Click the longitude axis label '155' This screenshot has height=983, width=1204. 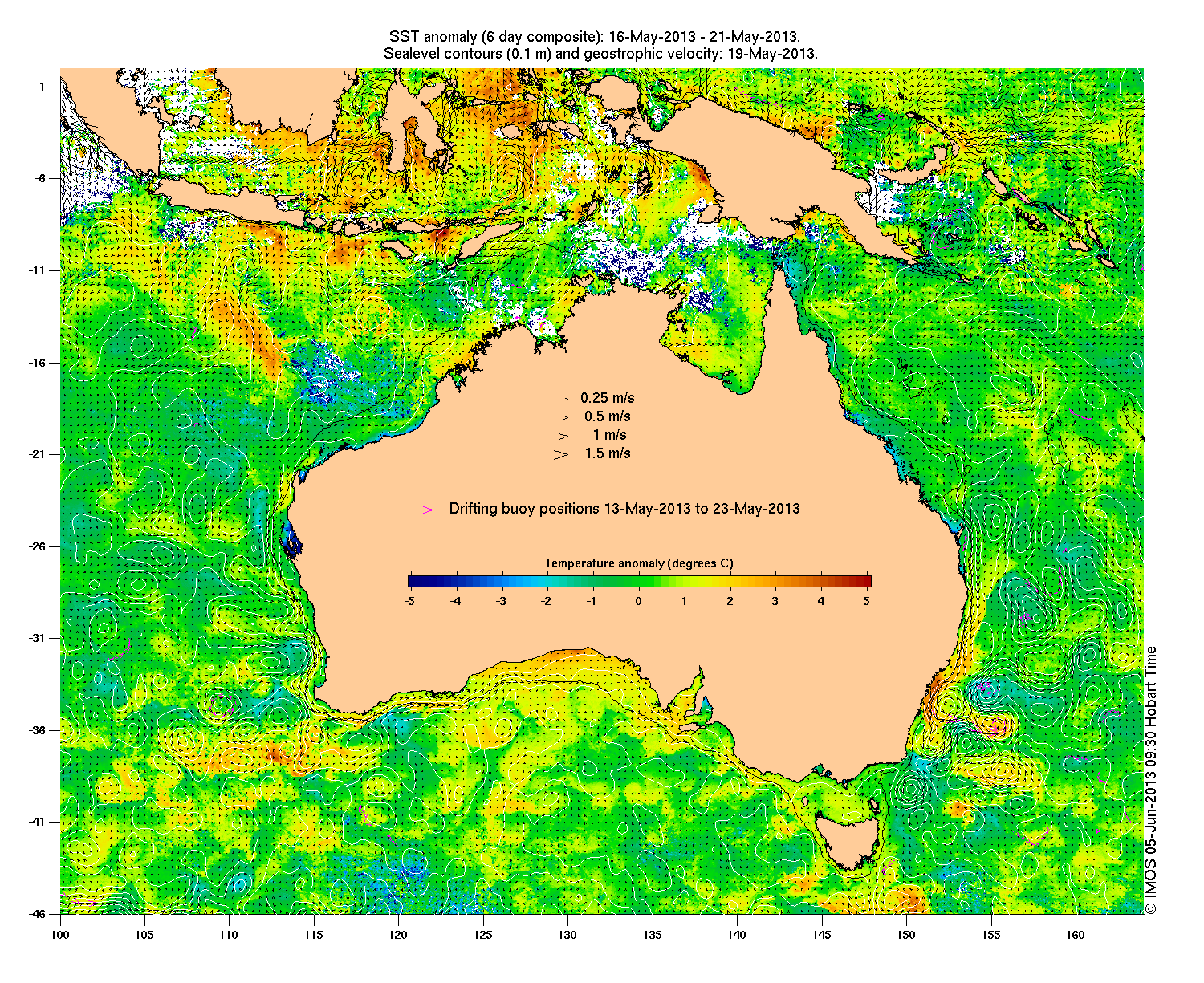tap(991, 935)
